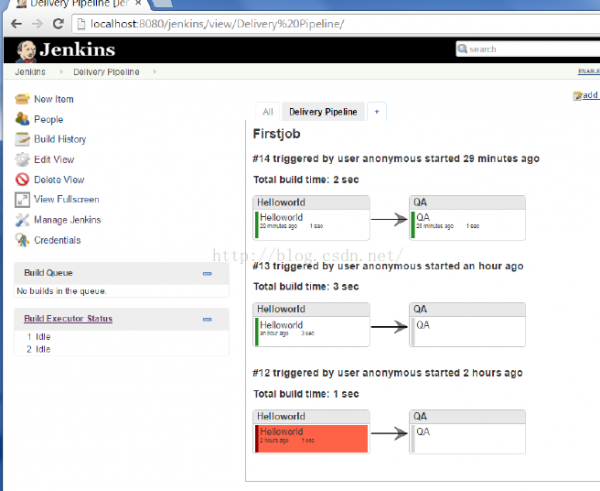Click the Jenkins breadcrumb link
The width and height of the screenshot is (600, 491).
pyautogui.click(x=30, y=72)
